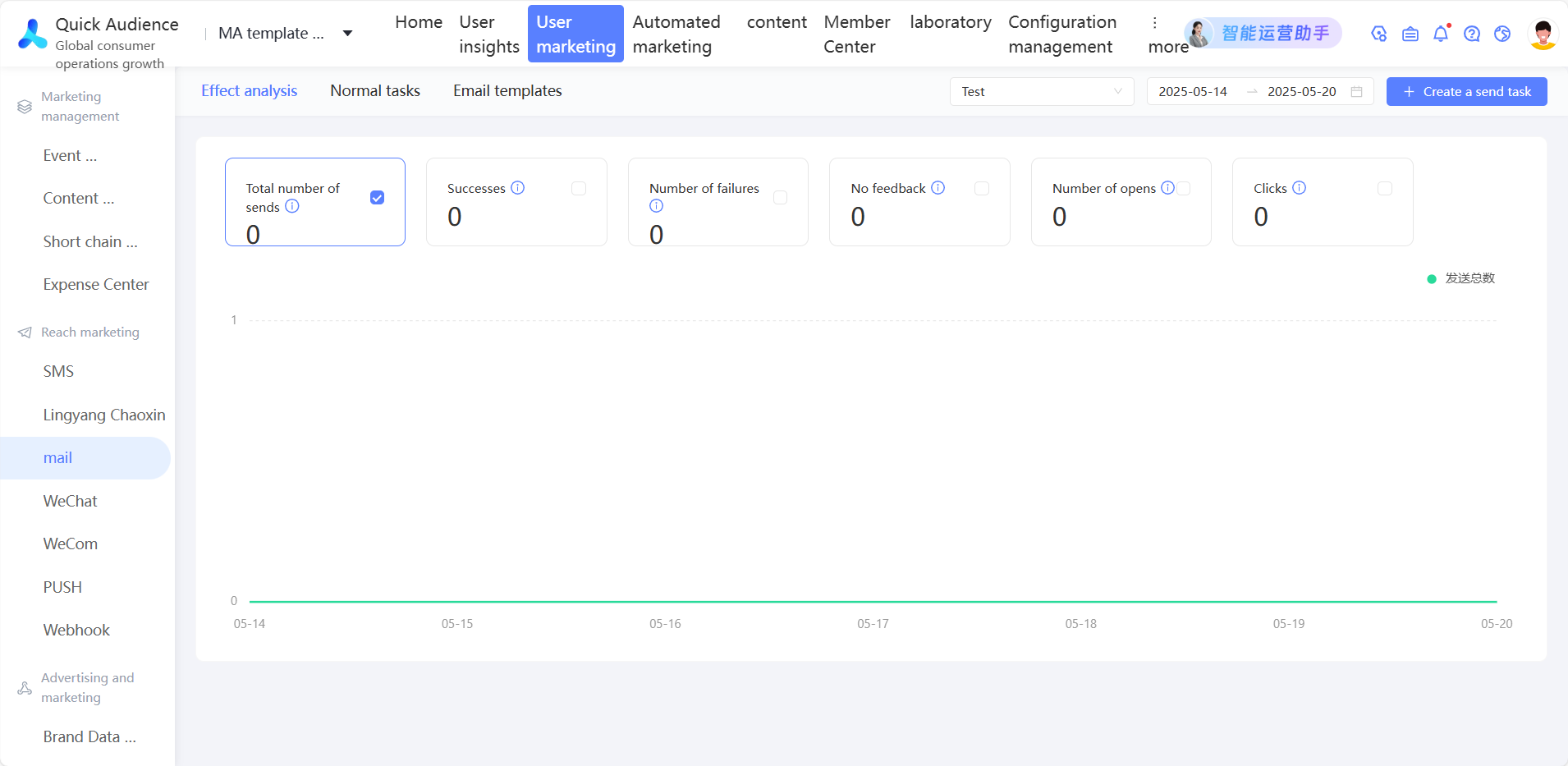Open the briefcase toolbox icon
The image size is (1568, 766).
(1410, 34)
